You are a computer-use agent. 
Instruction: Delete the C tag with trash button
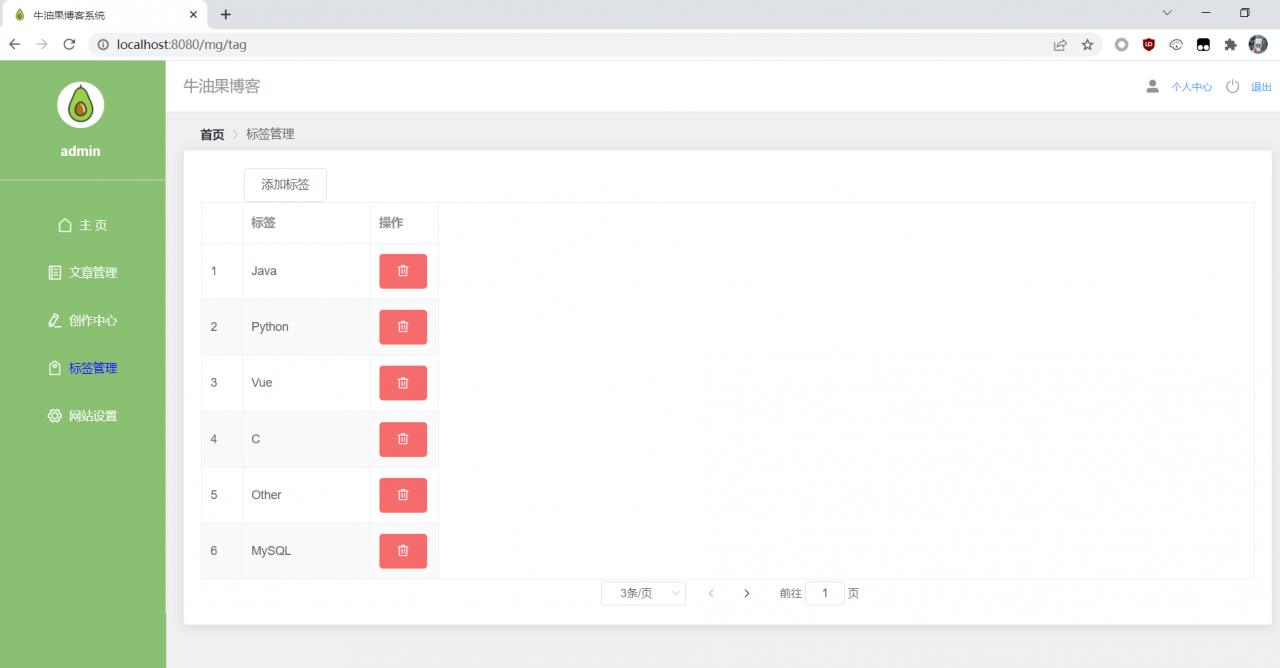403,439
